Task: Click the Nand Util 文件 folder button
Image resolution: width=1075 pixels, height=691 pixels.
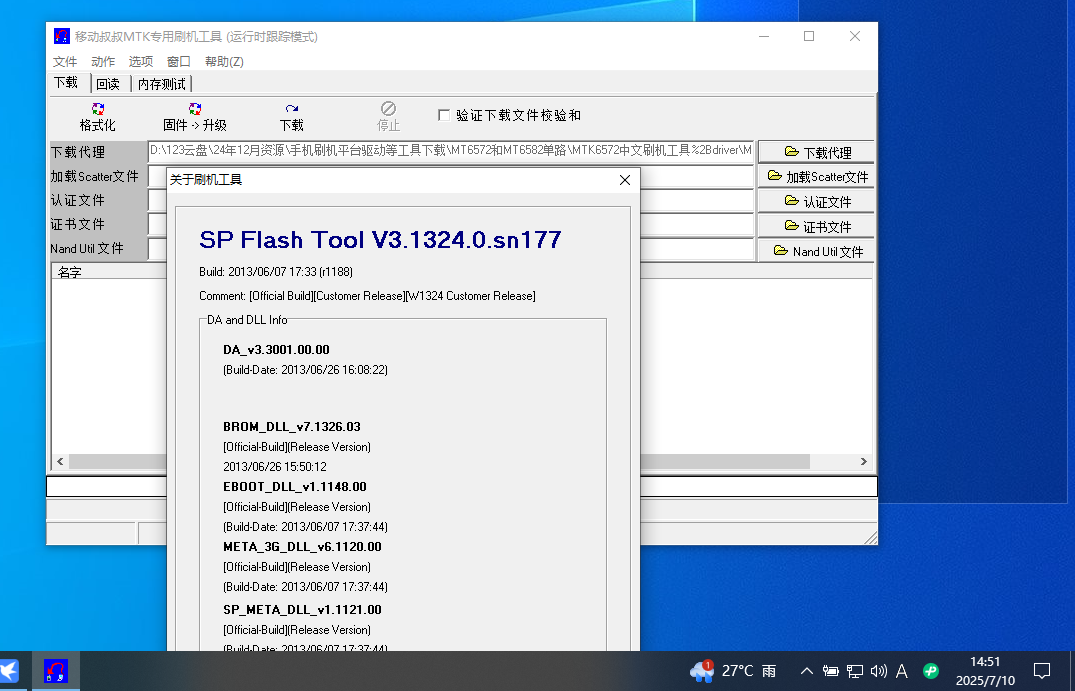Action: (x=816, y=251)
